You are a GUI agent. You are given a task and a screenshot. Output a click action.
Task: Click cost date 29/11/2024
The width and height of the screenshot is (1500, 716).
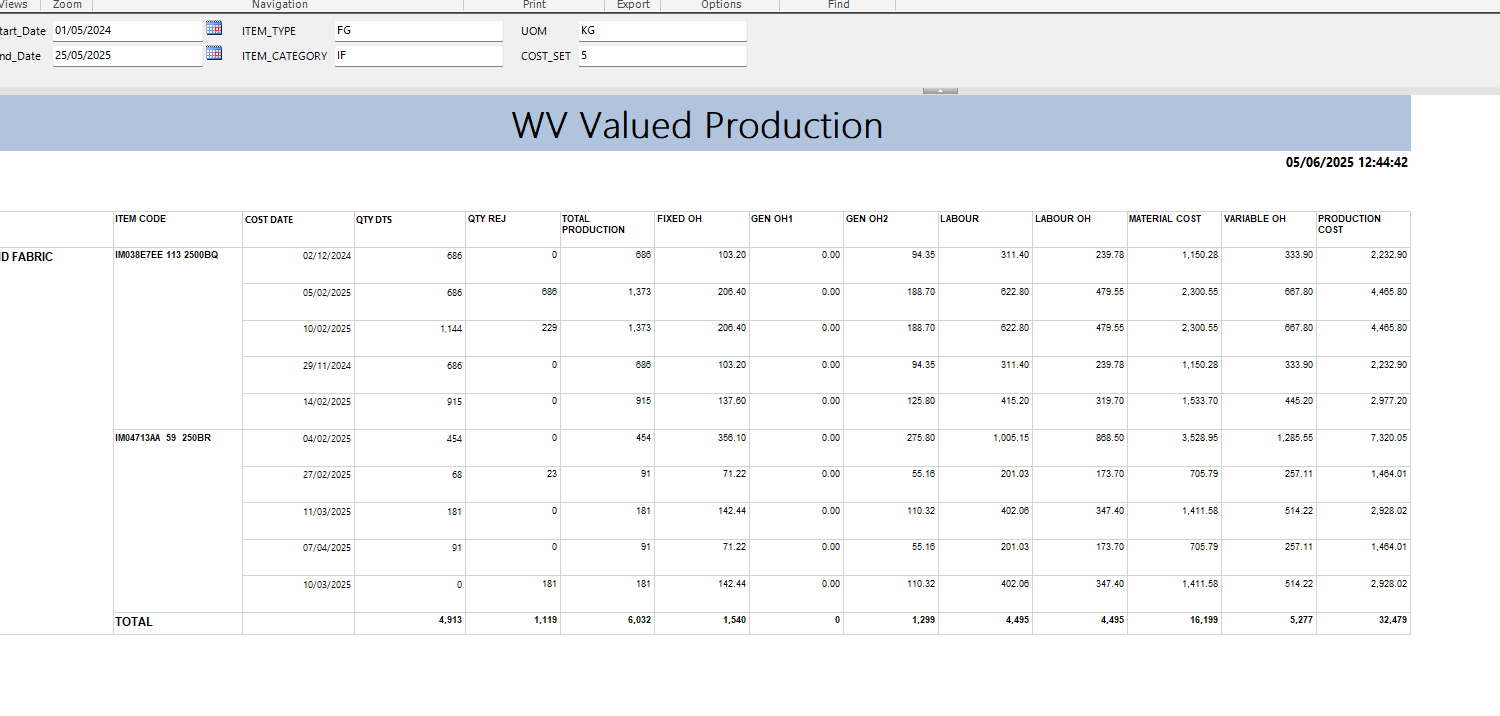[327, 366]
